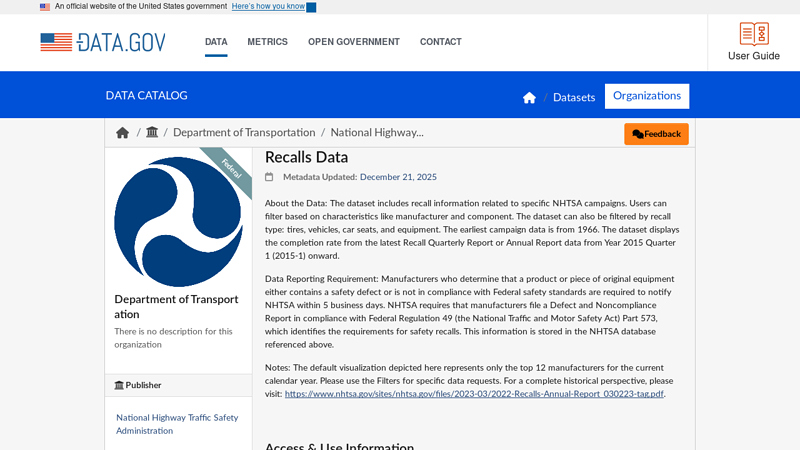
Task: Click the Federal ribbon label on logo
Action: pyautogui.click(x=231, y=169)
